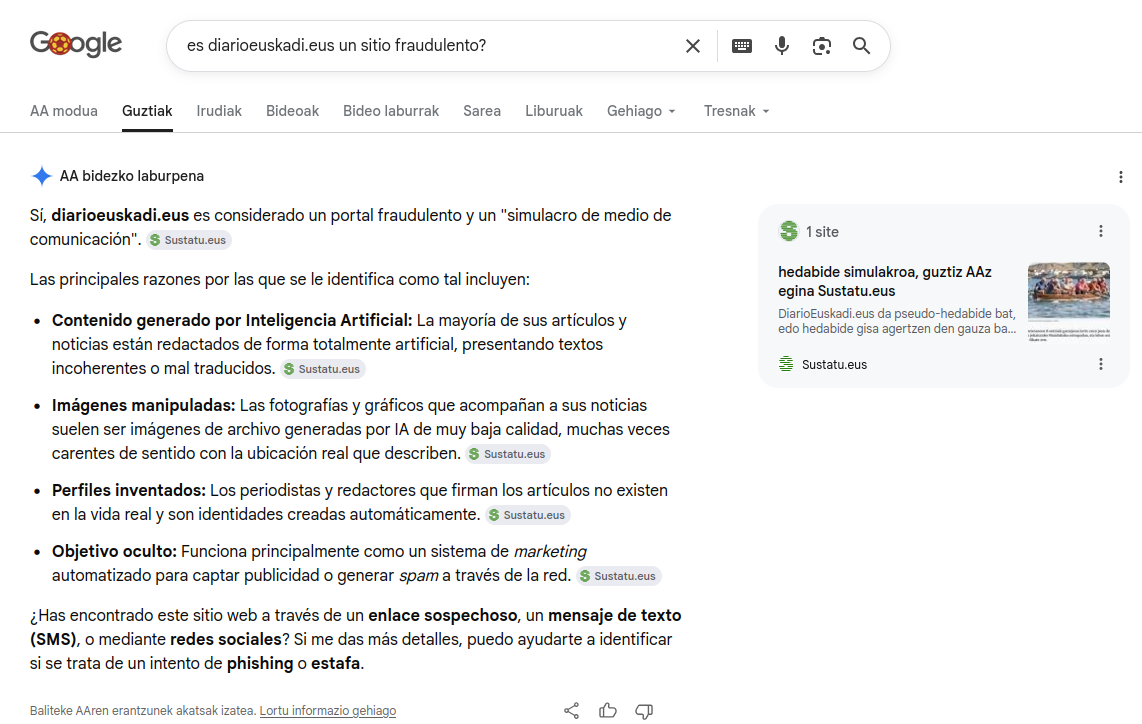Open three-dot menu beside '1 site'
The image size is (1142, 724).
coord(1100,231)
